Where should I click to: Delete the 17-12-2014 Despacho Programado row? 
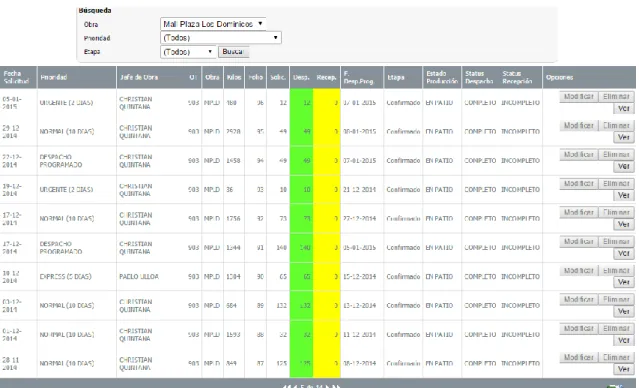(616, 241)
